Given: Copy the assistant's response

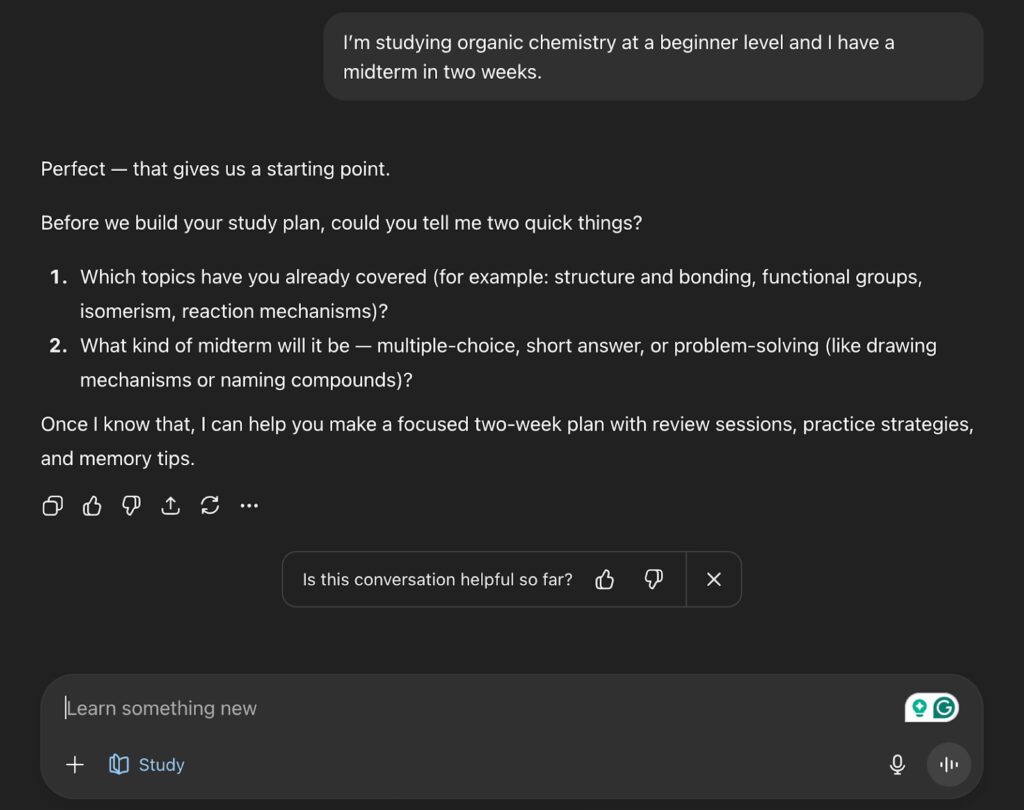Looking at the screenshot, I should (52, 506).
